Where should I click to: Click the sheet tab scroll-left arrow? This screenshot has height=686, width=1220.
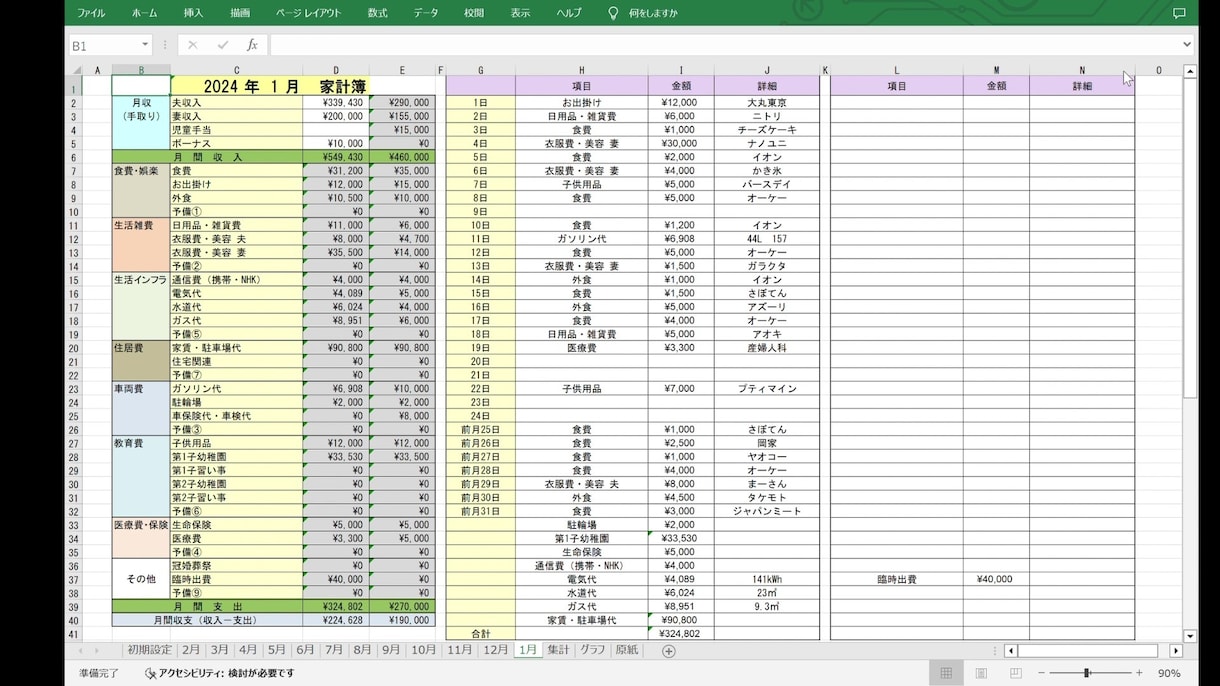tap(82, 651)
